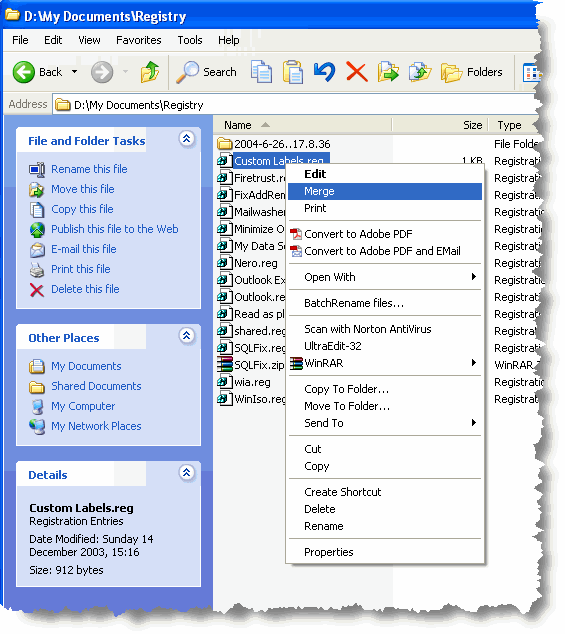Click the address bar path field
Image resolution: width=565 pixels, height=634 pixels.
point(295,105)
